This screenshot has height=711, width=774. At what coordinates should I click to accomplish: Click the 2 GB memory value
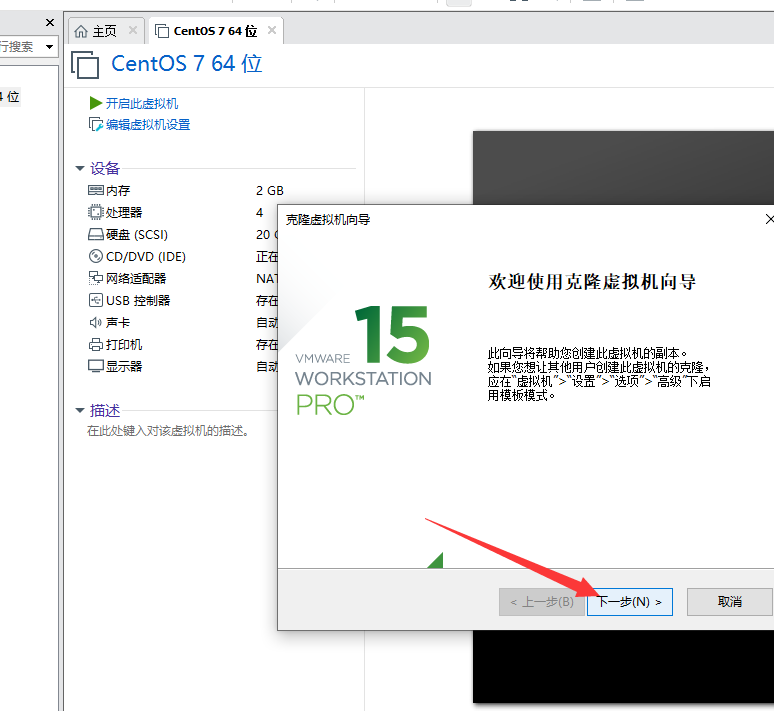coord(270,191)
